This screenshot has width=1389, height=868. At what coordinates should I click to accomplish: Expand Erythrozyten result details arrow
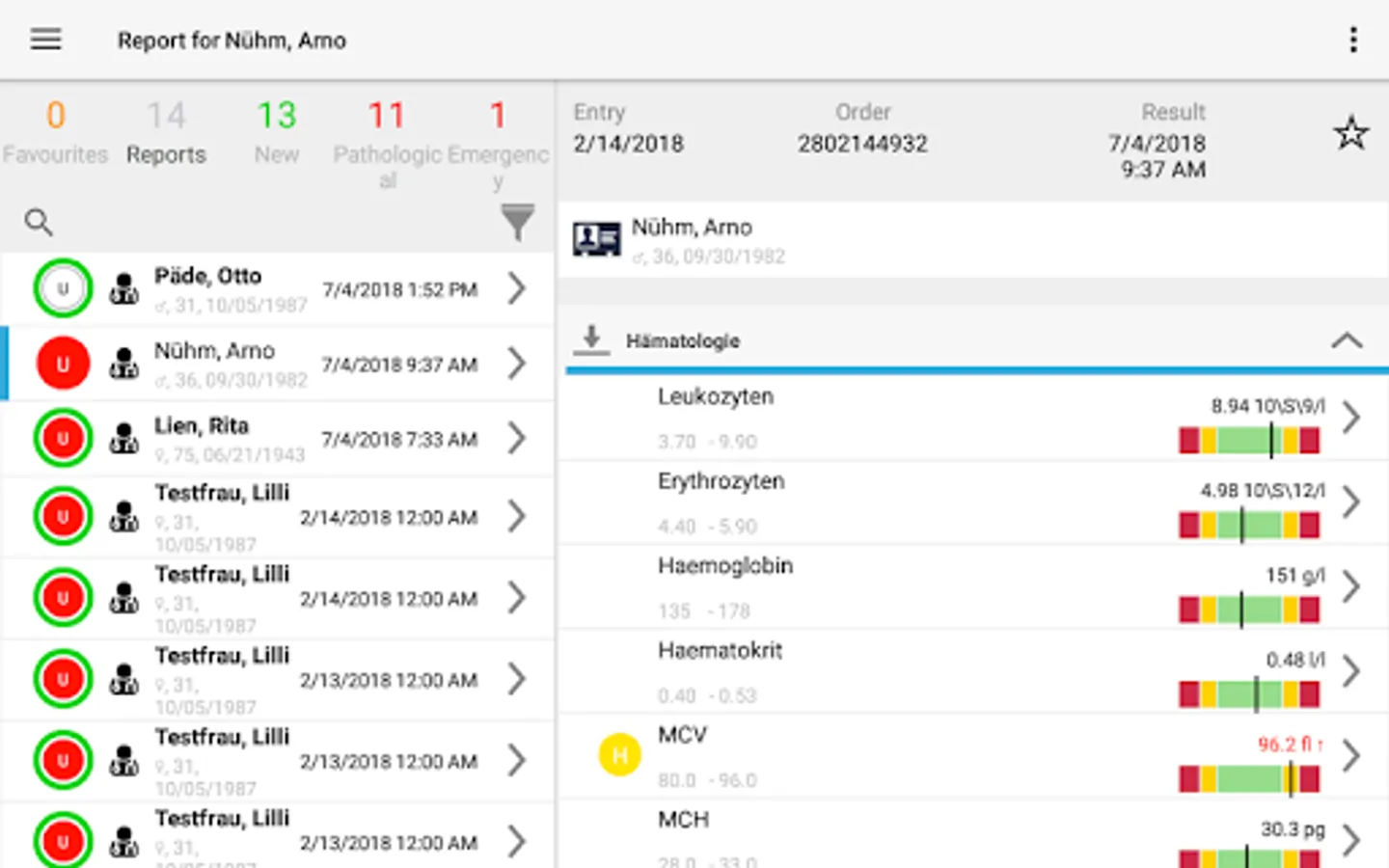click(1351, 502)
